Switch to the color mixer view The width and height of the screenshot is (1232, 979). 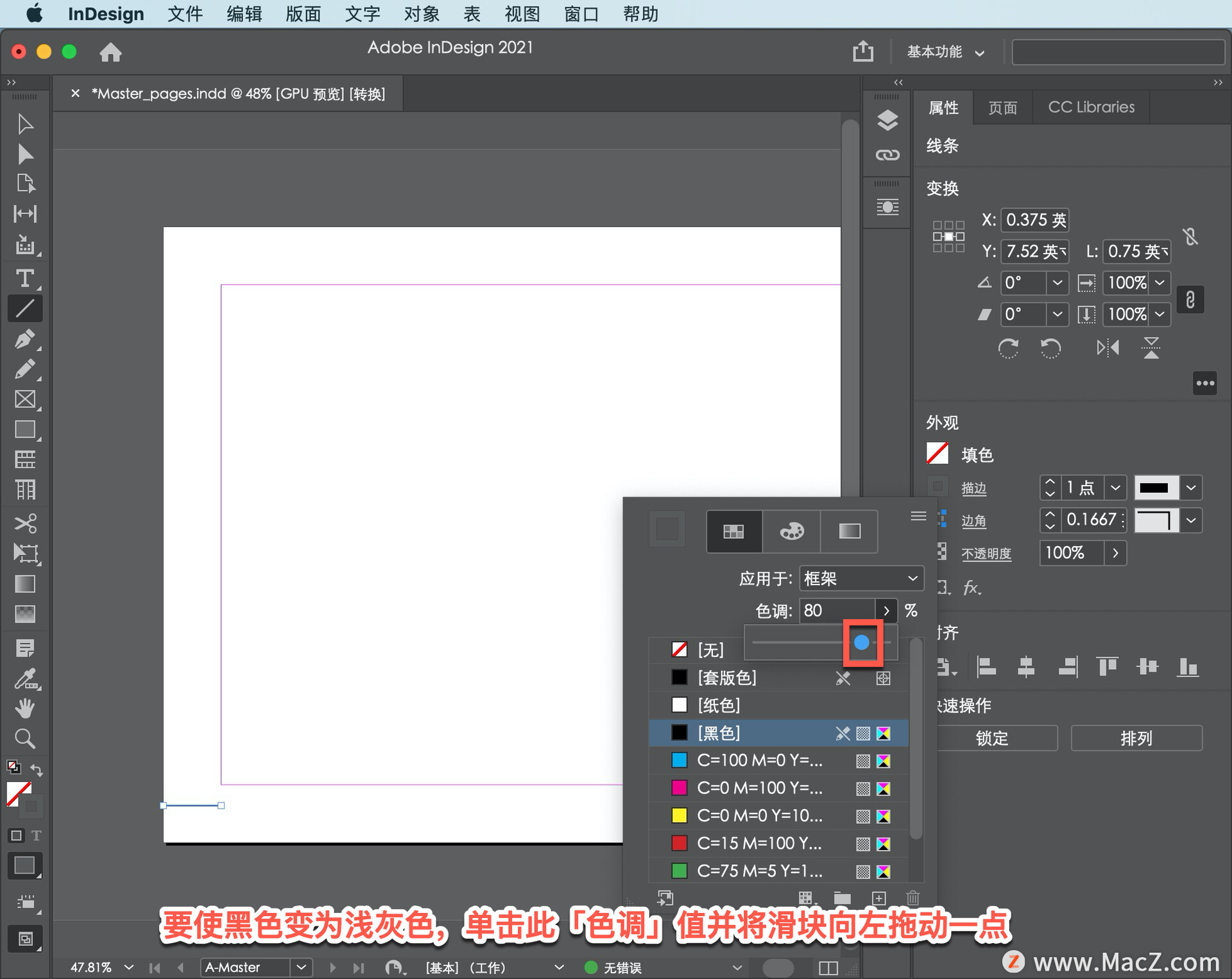791,531
